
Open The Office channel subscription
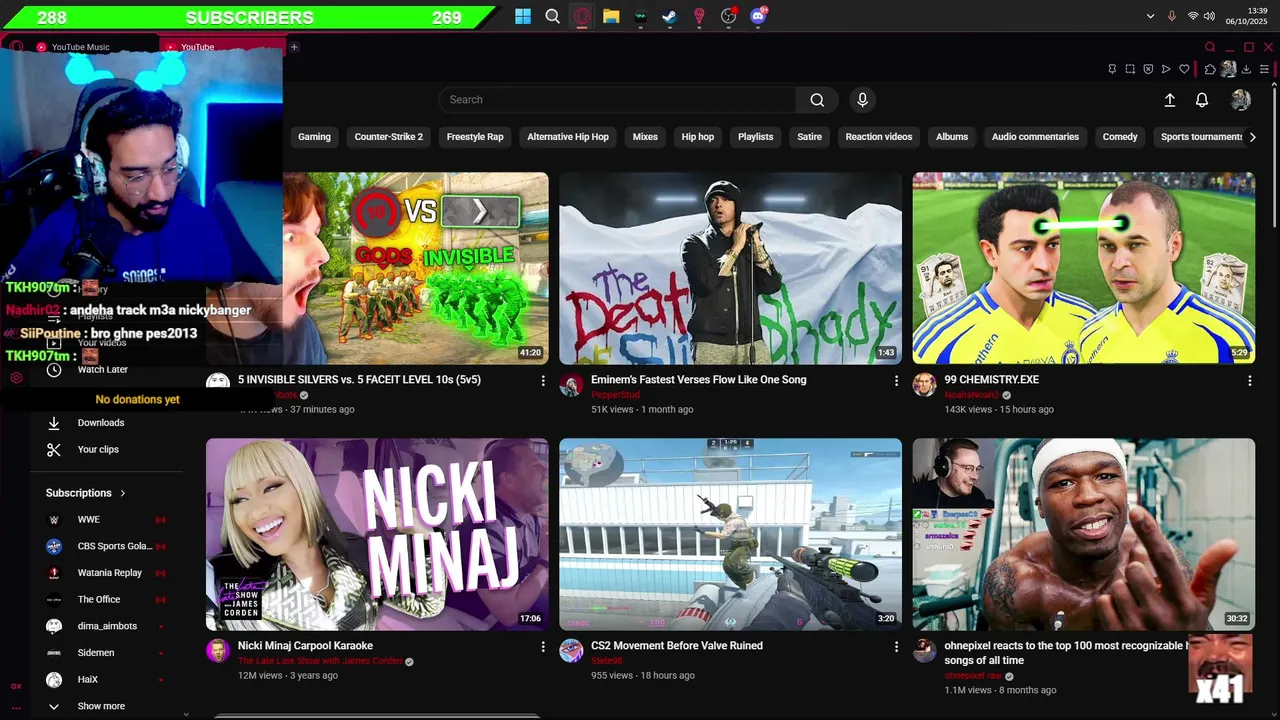pyautogui.click(x=100, y=599)
